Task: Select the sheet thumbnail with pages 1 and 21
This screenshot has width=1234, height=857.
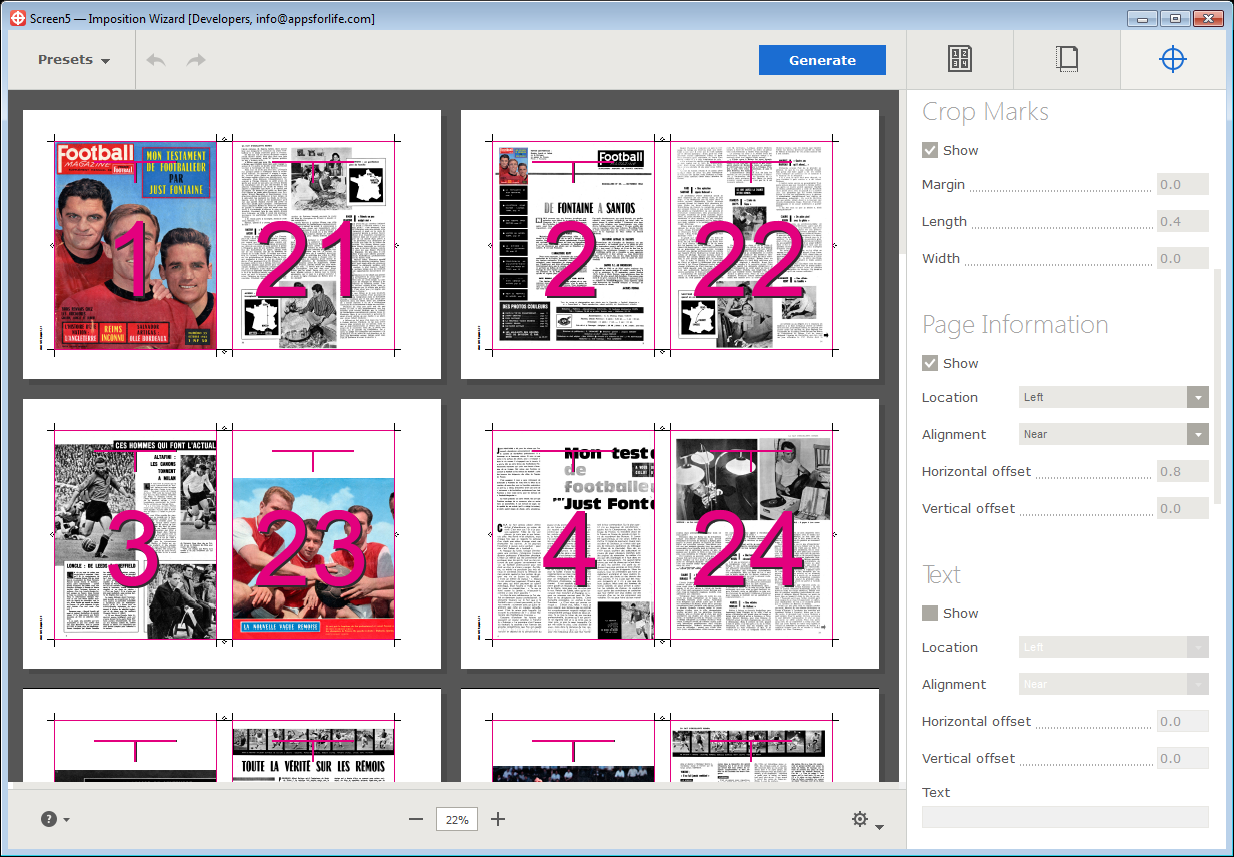Action: tap(232, 245)
